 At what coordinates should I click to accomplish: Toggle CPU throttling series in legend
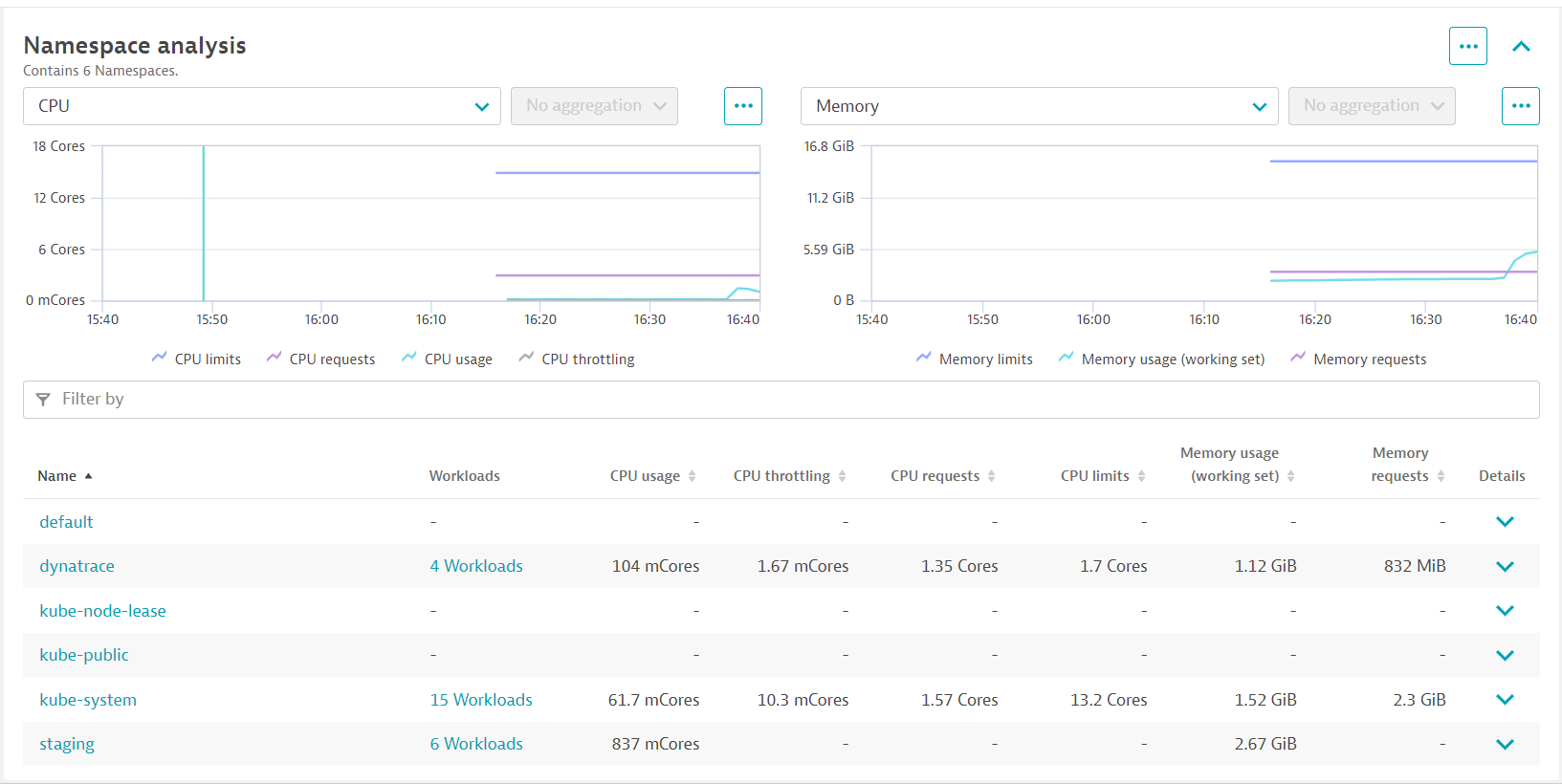[x=577, y=359]
